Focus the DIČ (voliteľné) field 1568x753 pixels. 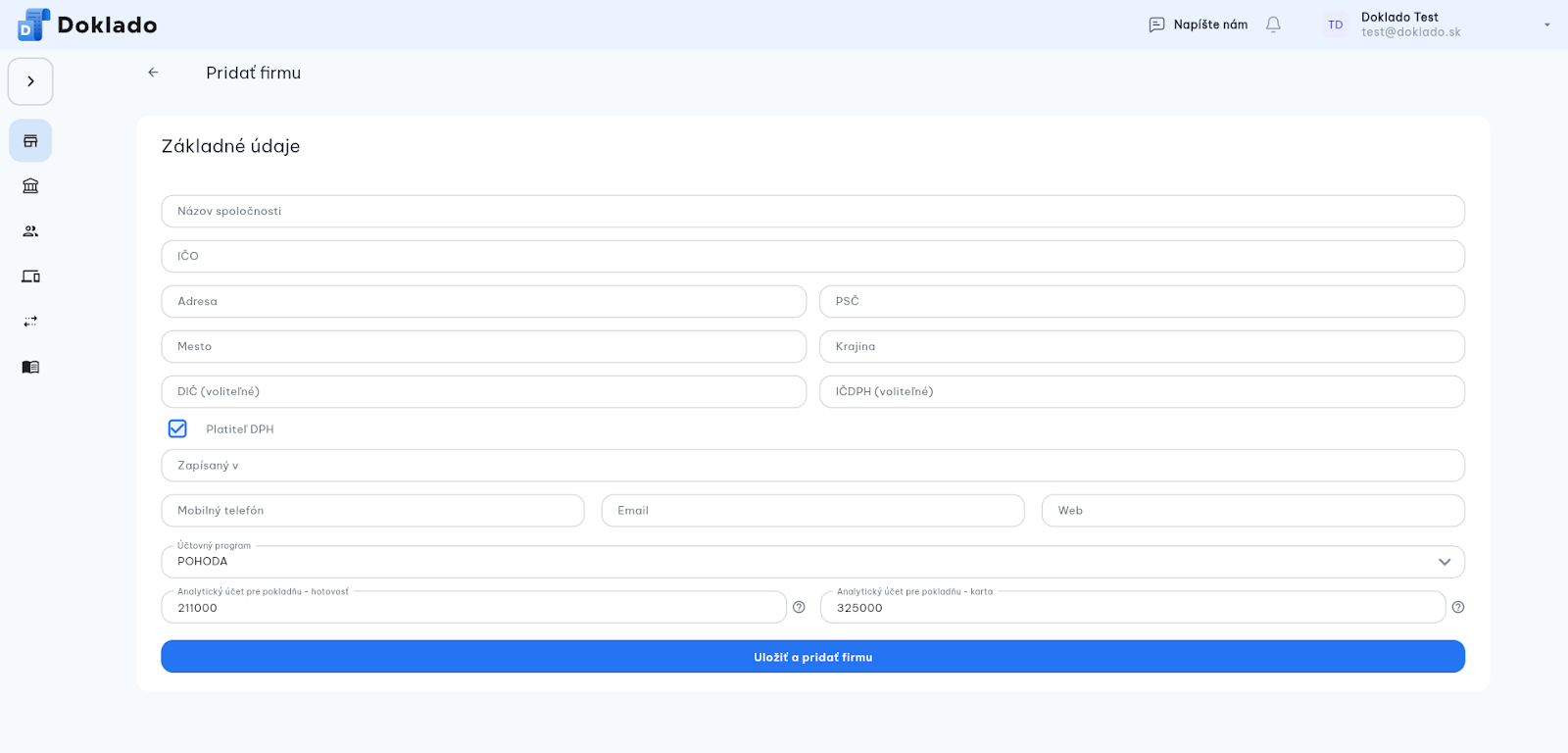pos(484,391)
